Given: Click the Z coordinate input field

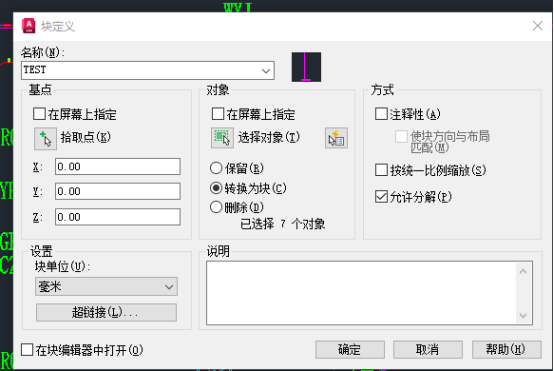Looking at the screenshot, I should 118,217.
